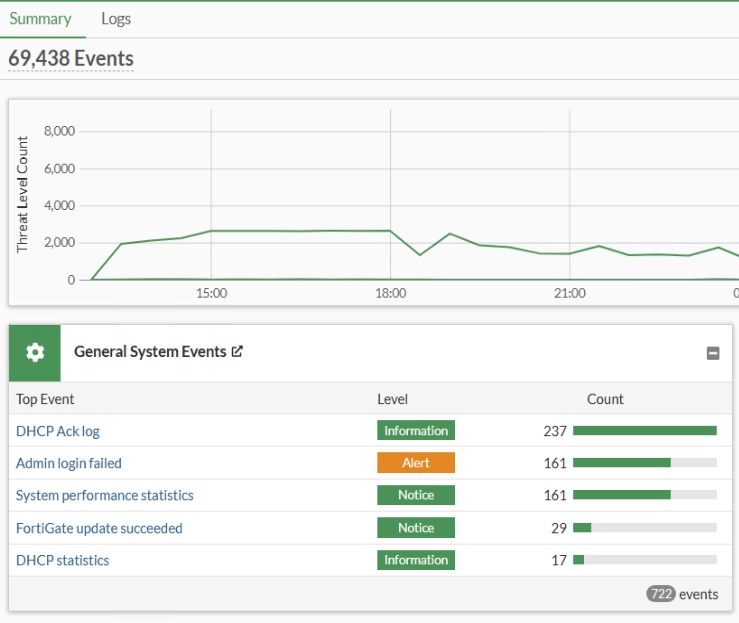Click the DHCP Ack log count bar
739x623 pixels.
pos(645,431)
